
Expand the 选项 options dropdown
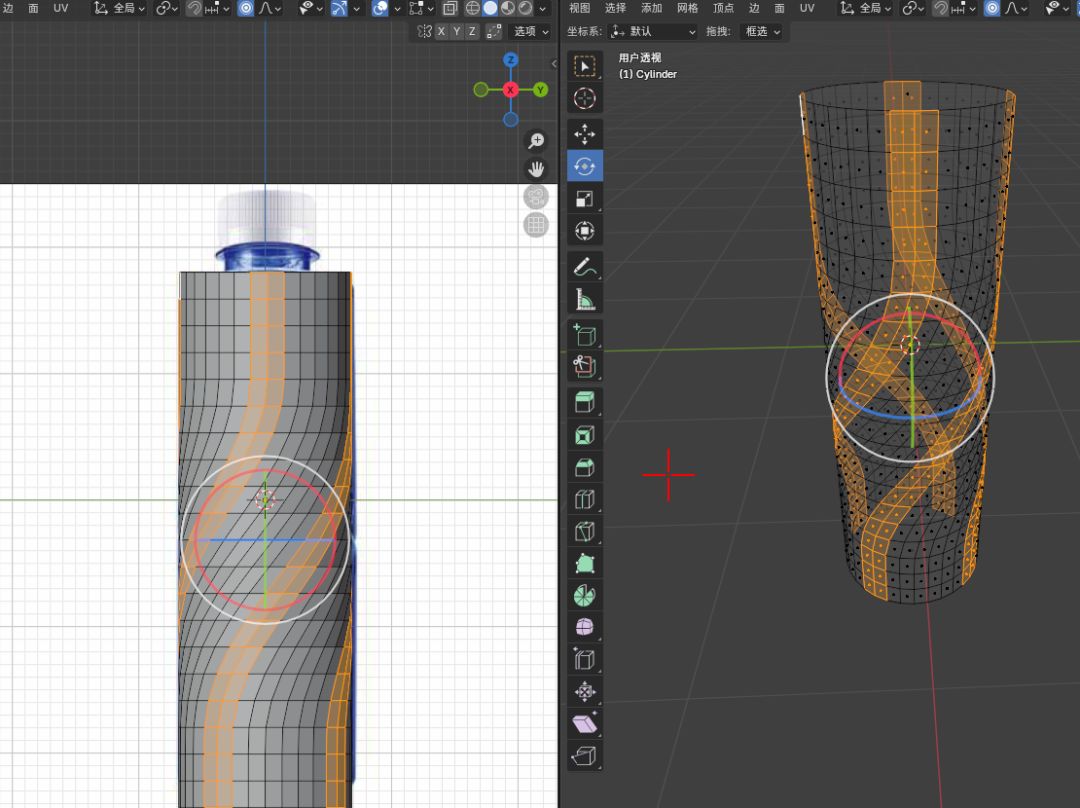(x=530, y=32)
